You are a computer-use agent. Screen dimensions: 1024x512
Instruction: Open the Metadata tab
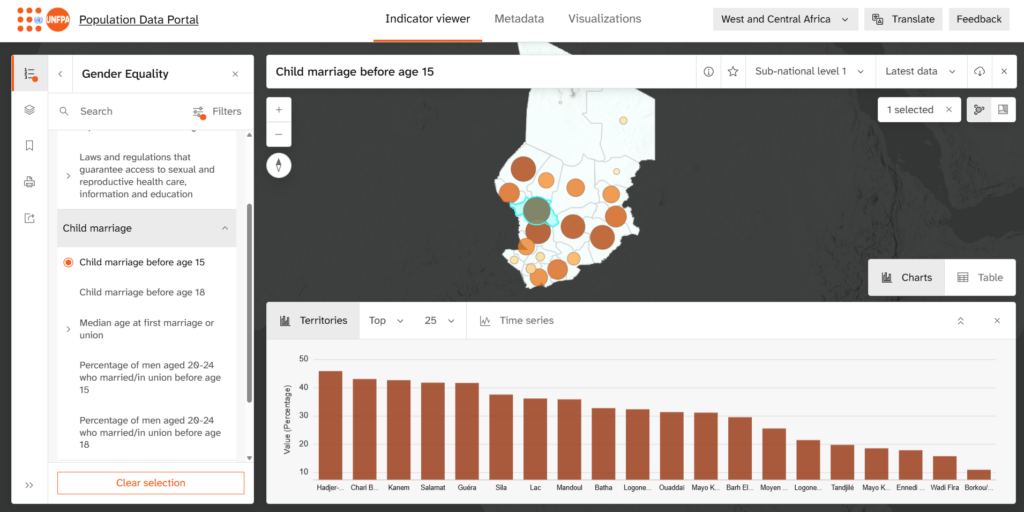click(x=519, y=19)
